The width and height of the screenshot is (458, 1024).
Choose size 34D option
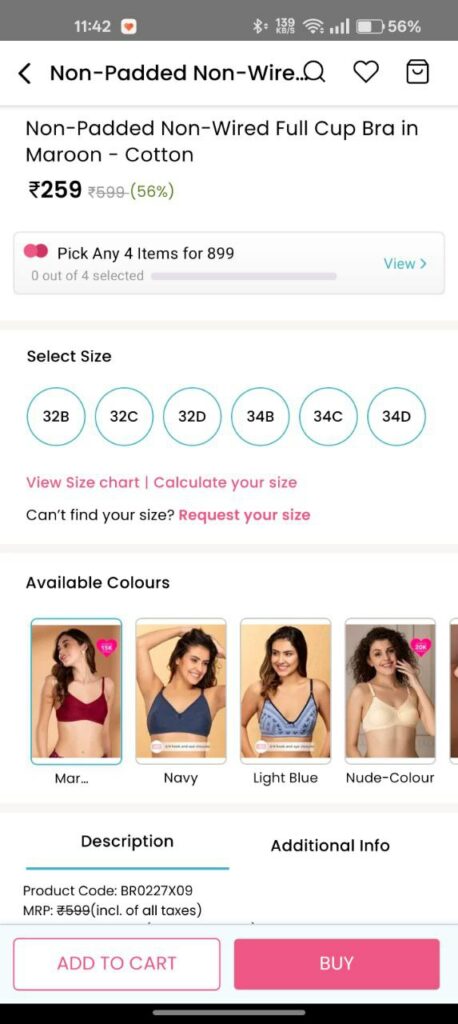[396, 417]
